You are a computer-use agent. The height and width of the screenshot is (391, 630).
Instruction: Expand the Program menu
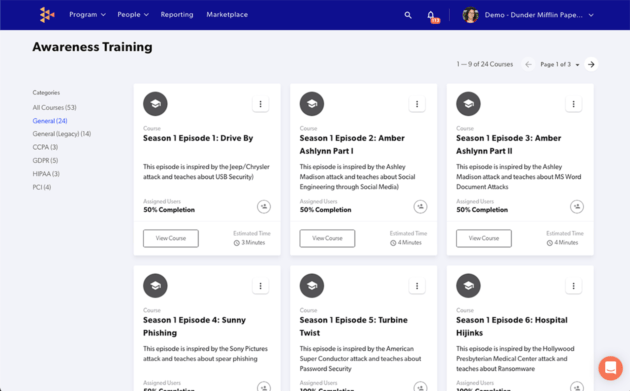(87, 14)
